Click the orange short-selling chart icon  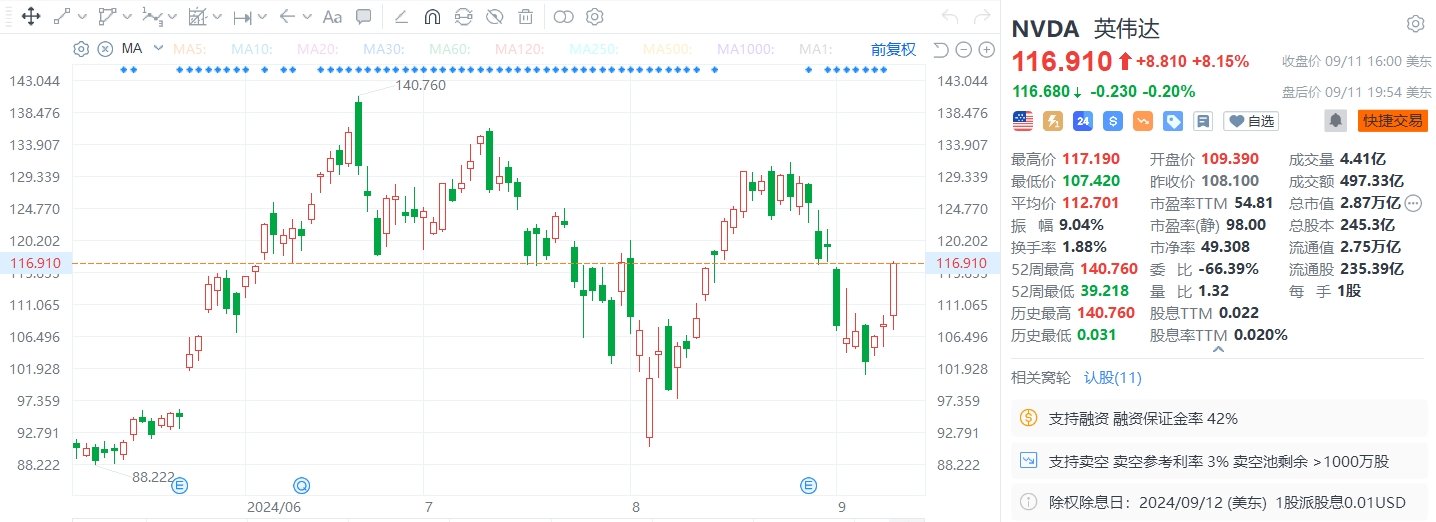[x=1143, y=121]
